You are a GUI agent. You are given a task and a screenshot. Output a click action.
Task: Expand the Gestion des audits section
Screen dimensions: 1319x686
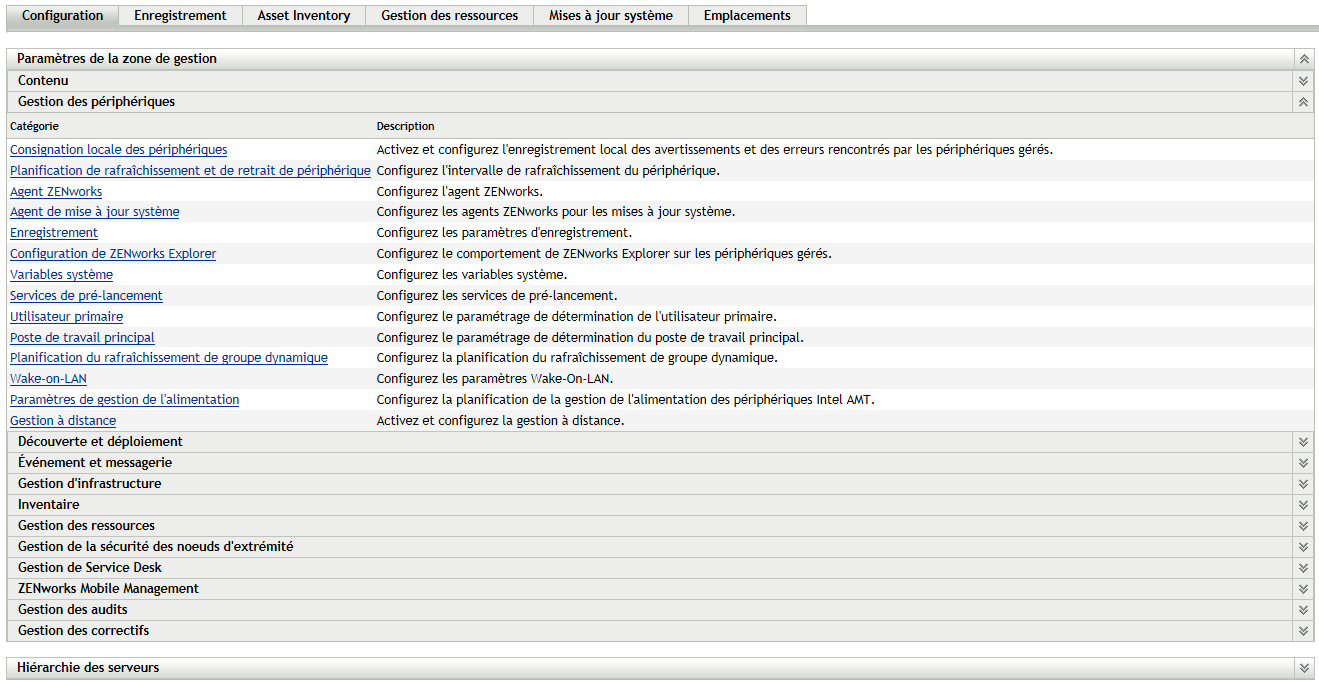click(1304, 610)
